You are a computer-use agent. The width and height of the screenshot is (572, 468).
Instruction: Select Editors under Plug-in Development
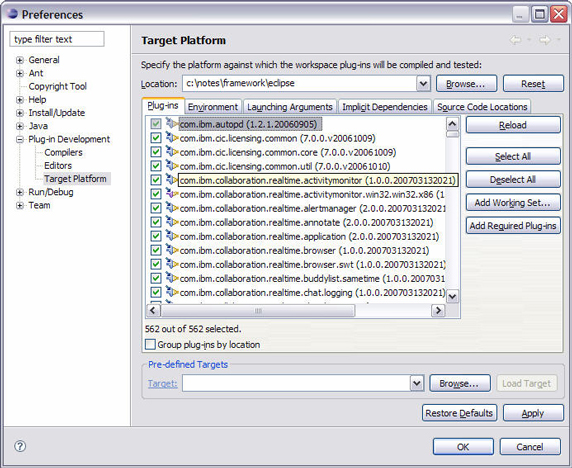click(x=58, y=166)
